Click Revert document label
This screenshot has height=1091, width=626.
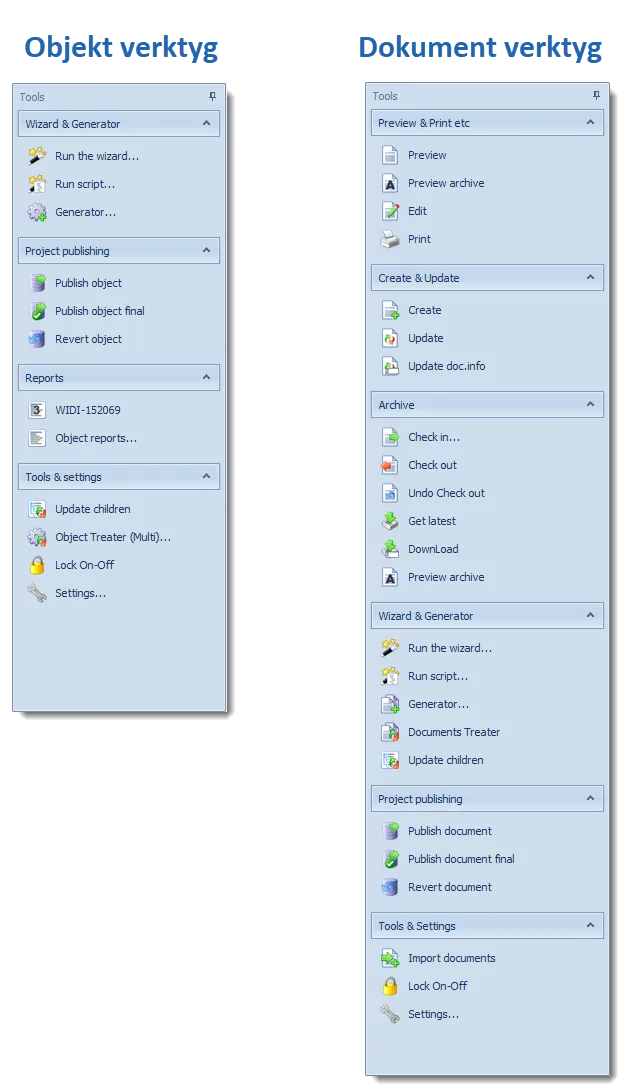point(449,887)
